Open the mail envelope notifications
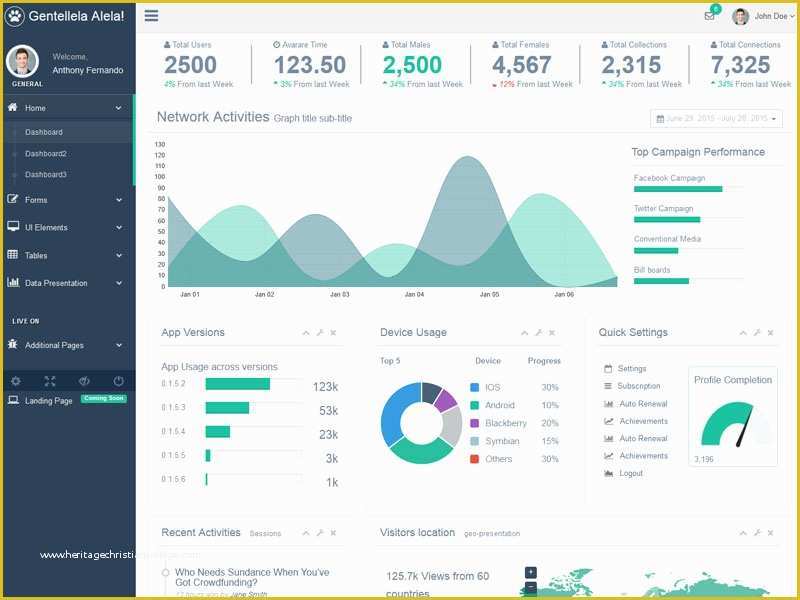 tap(709, 16)
